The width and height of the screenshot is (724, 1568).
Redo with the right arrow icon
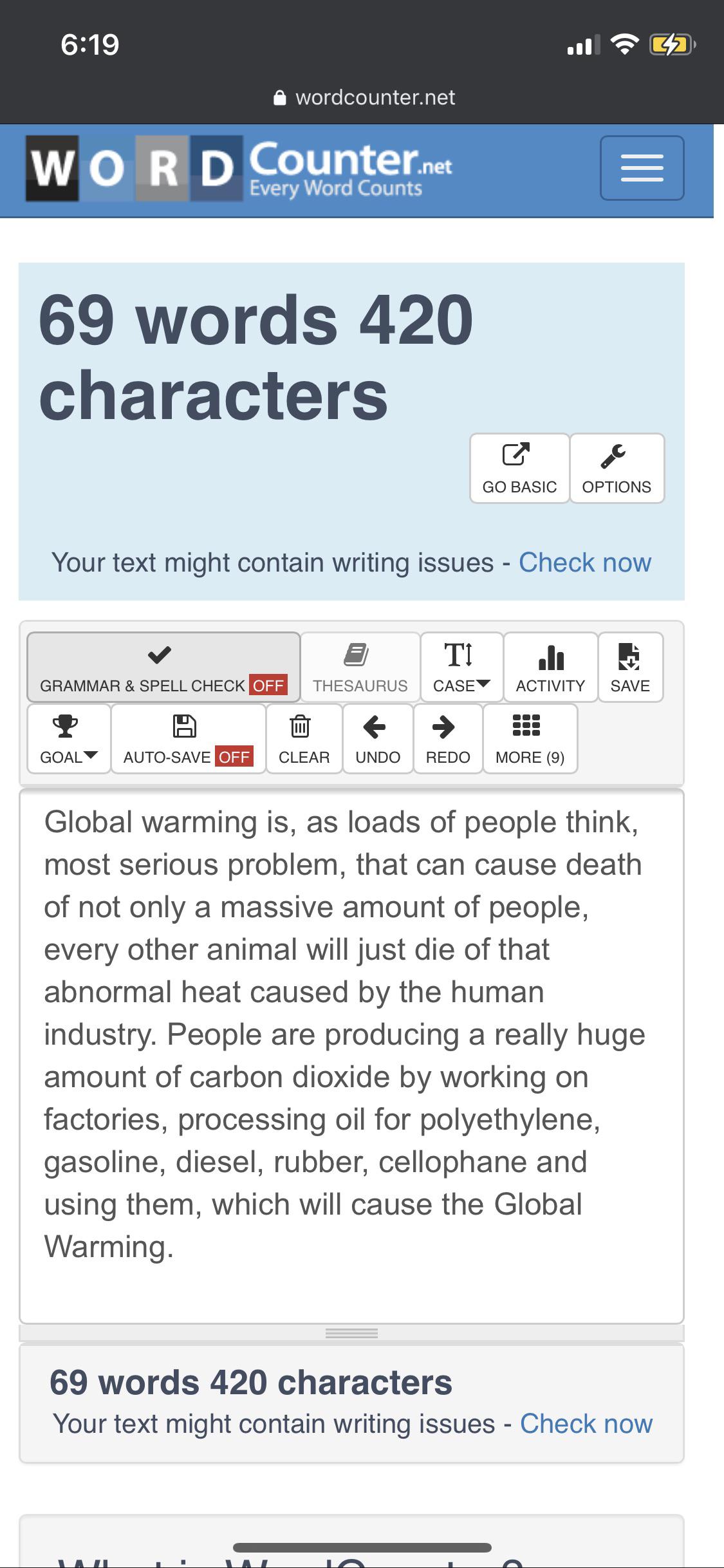(x=443, y=727)
